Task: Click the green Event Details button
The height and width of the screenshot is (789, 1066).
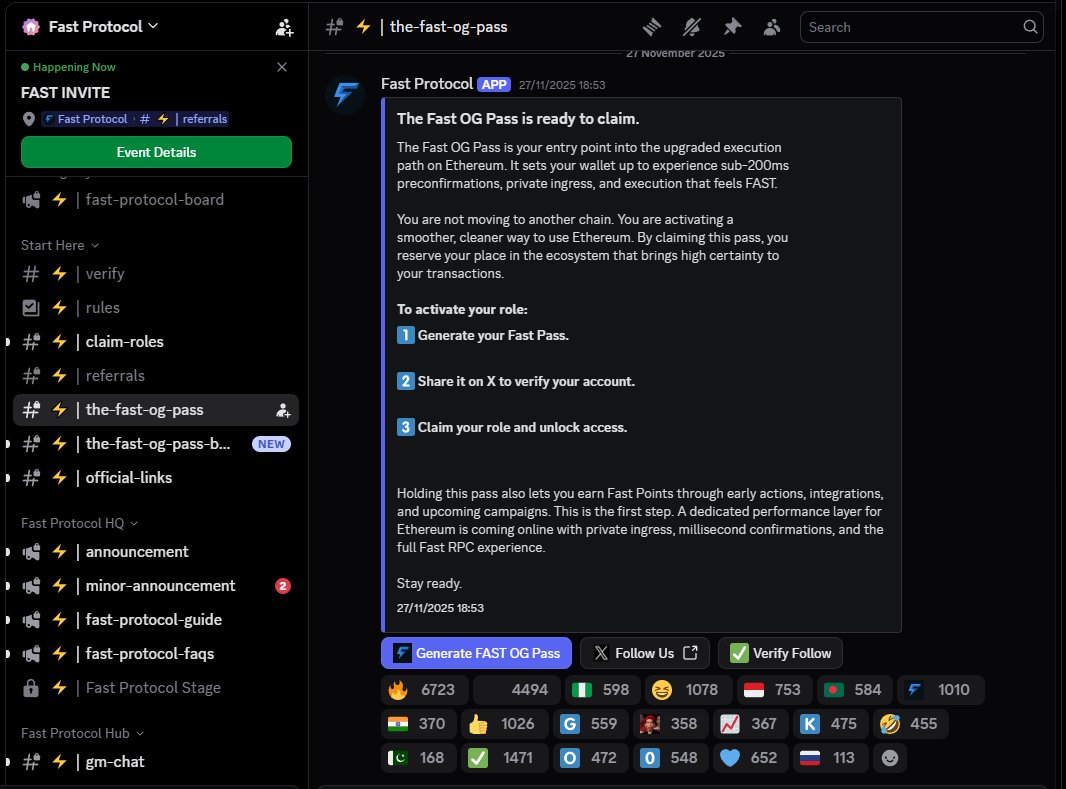Action: (x=156, y=152)
